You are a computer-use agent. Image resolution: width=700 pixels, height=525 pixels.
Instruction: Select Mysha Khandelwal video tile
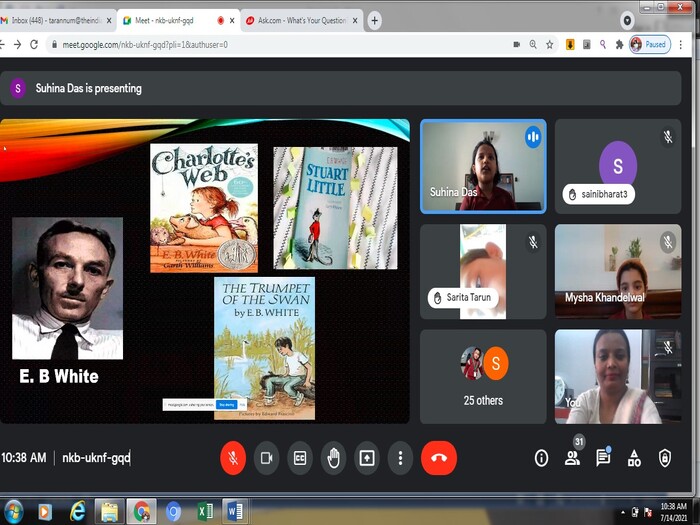click(x=618, y=271)
